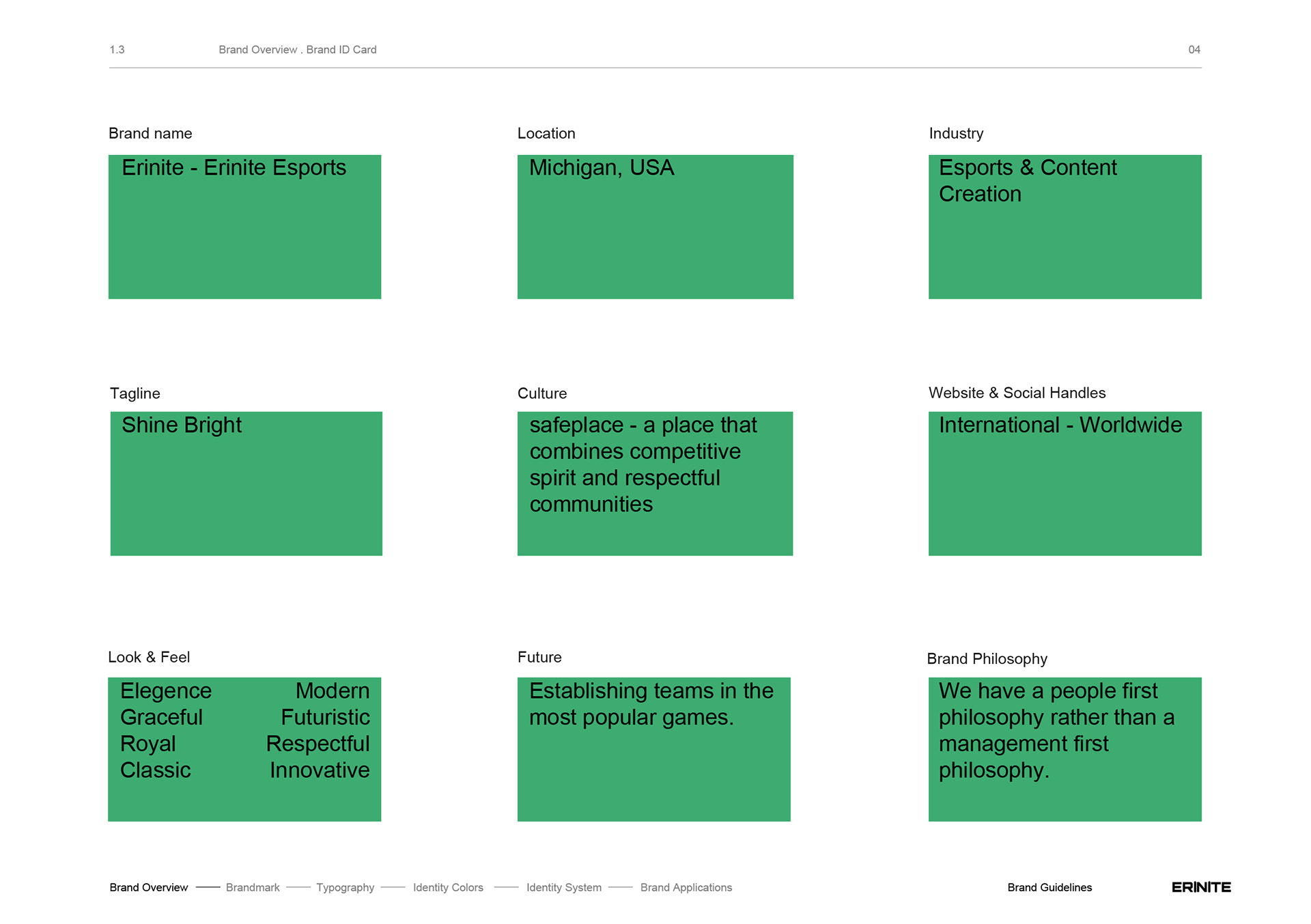Select Identity Colors in footer navigation
The image size is (1311, 924).
pos(448,887)
